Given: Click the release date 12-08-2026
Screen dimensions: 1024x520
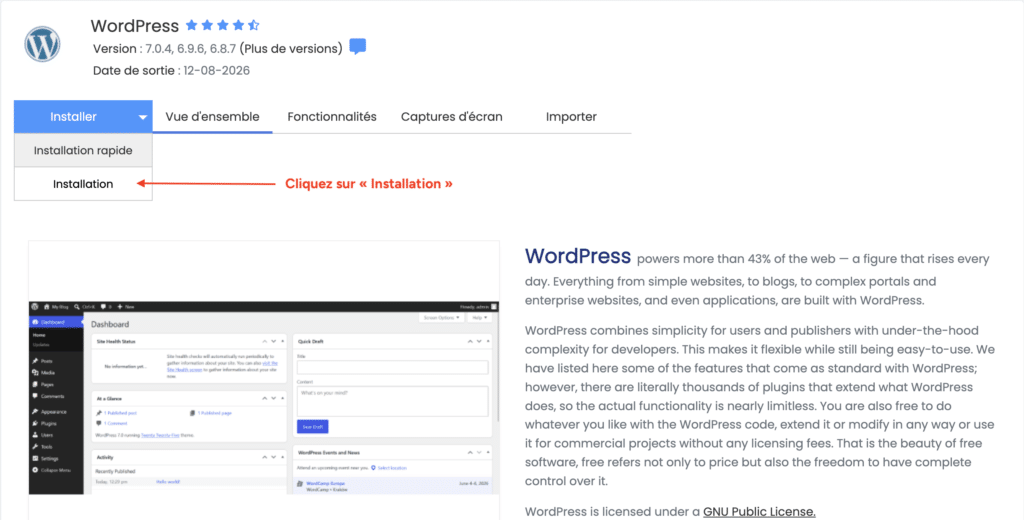Looking at the screenshot, I should 216,71.
